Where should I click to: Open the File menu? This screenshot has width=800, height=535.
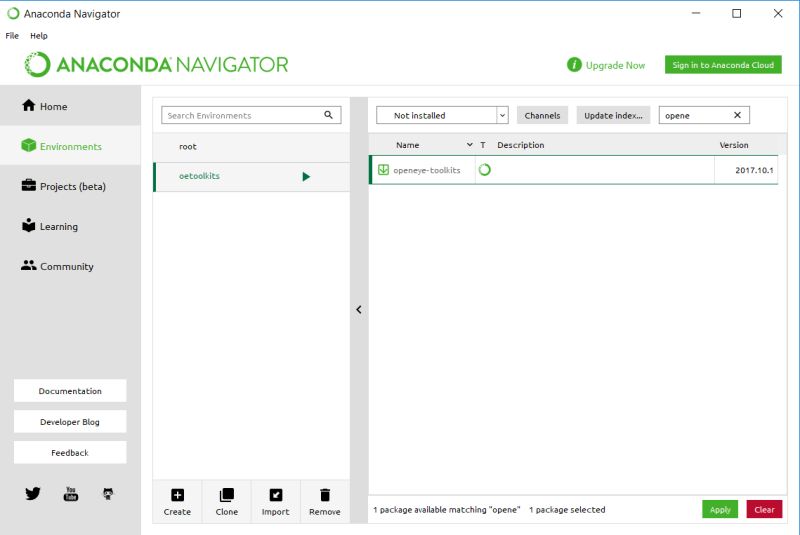click(x=12, y=36)
